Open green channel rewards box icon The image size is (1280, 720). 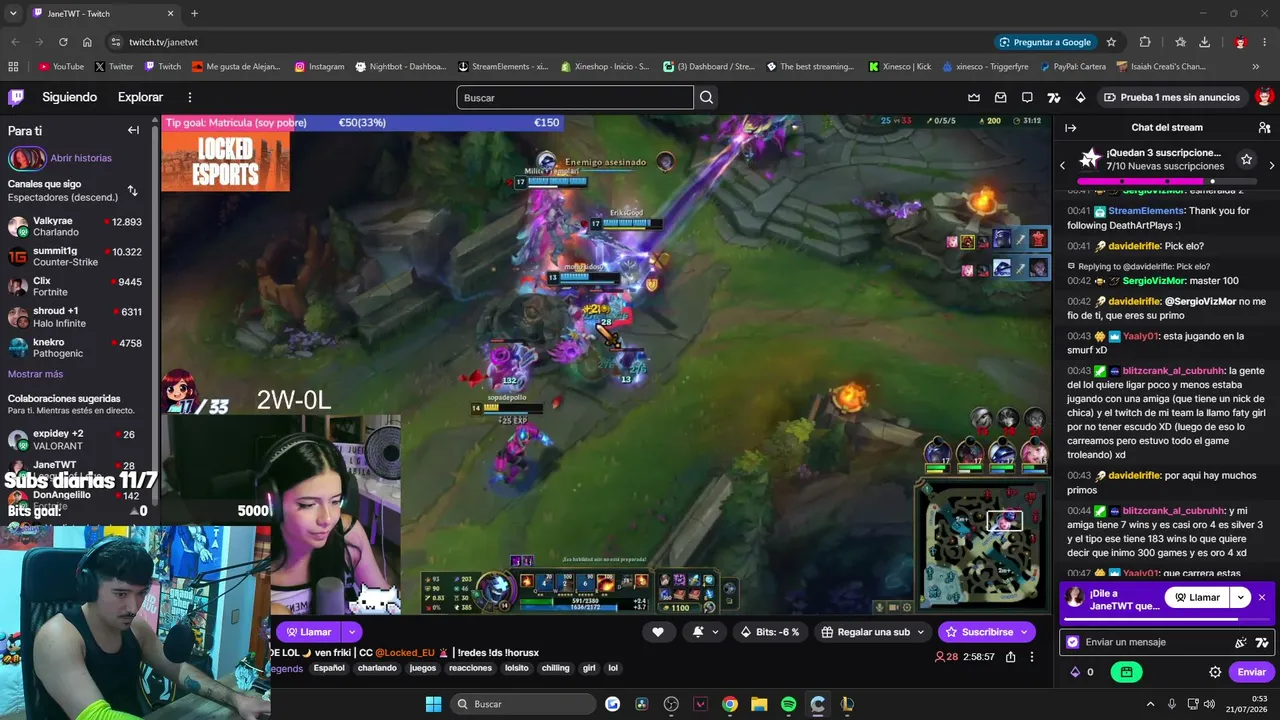point(1126,672)
